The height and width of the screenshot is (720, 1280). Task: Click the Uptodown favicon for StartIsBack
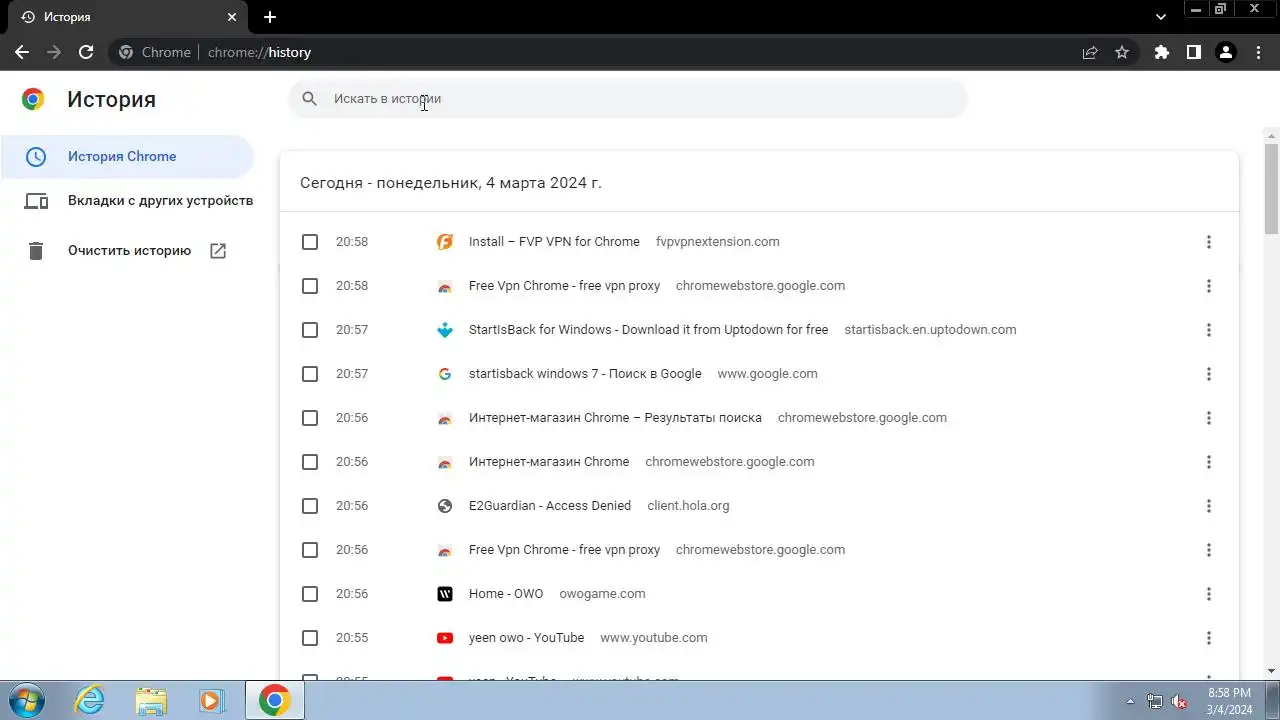click(445, 330)
